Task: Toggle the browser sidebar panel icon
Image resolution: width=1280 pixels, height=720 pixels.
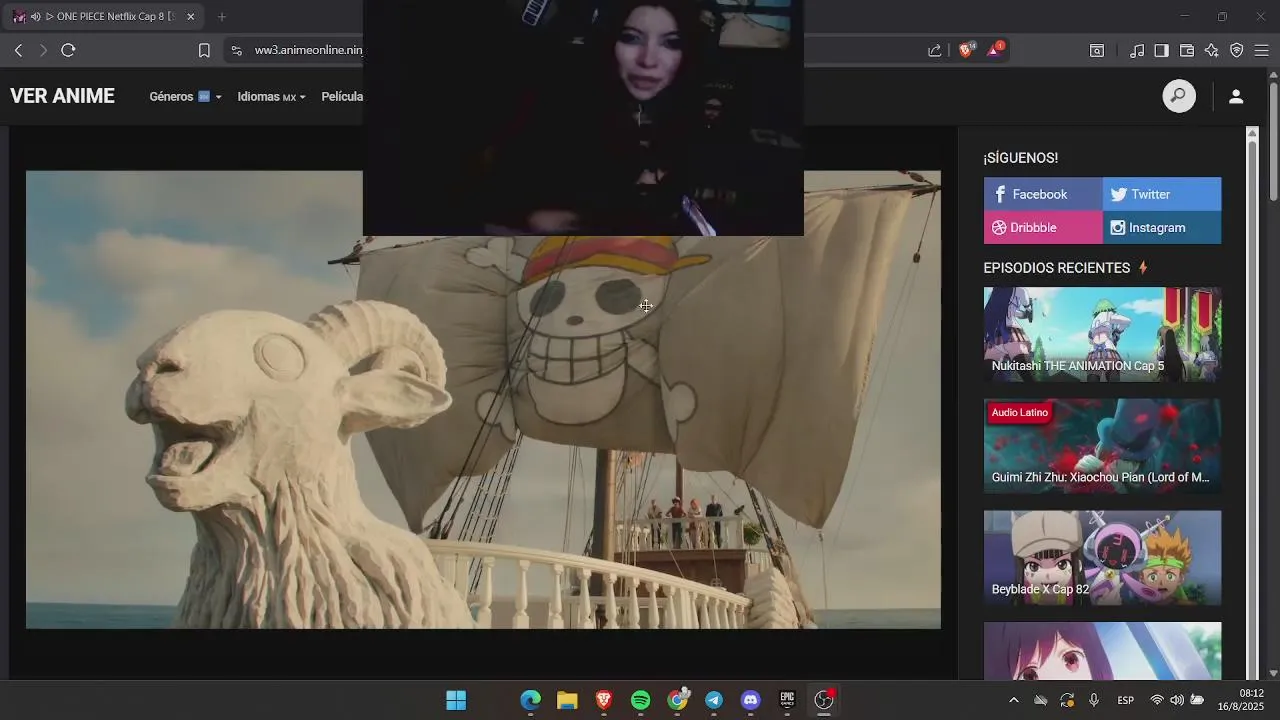Action: point(1161,50)
